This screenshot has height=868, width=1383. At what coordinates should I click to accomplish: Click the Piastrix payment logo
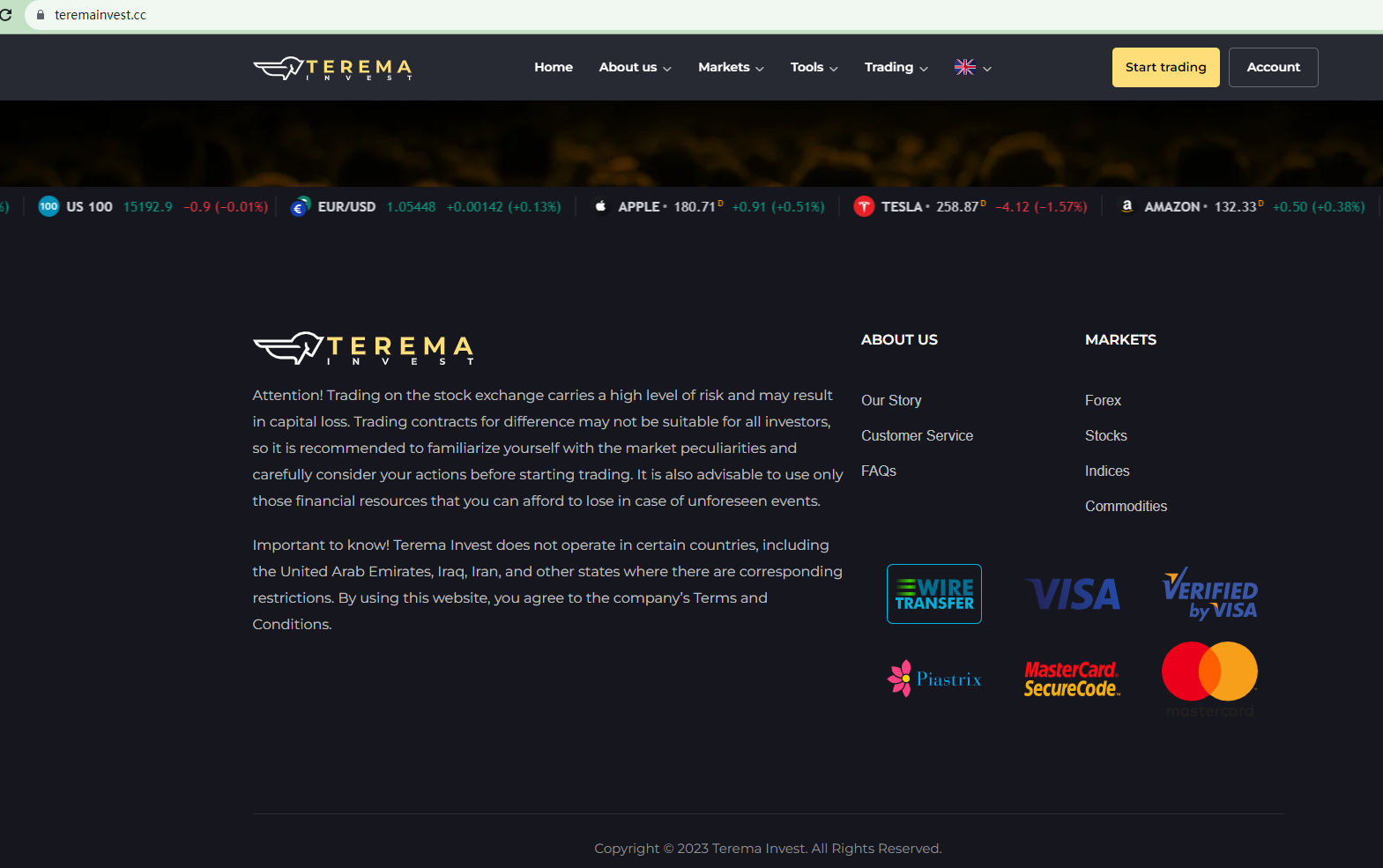[x=934, y=679]
